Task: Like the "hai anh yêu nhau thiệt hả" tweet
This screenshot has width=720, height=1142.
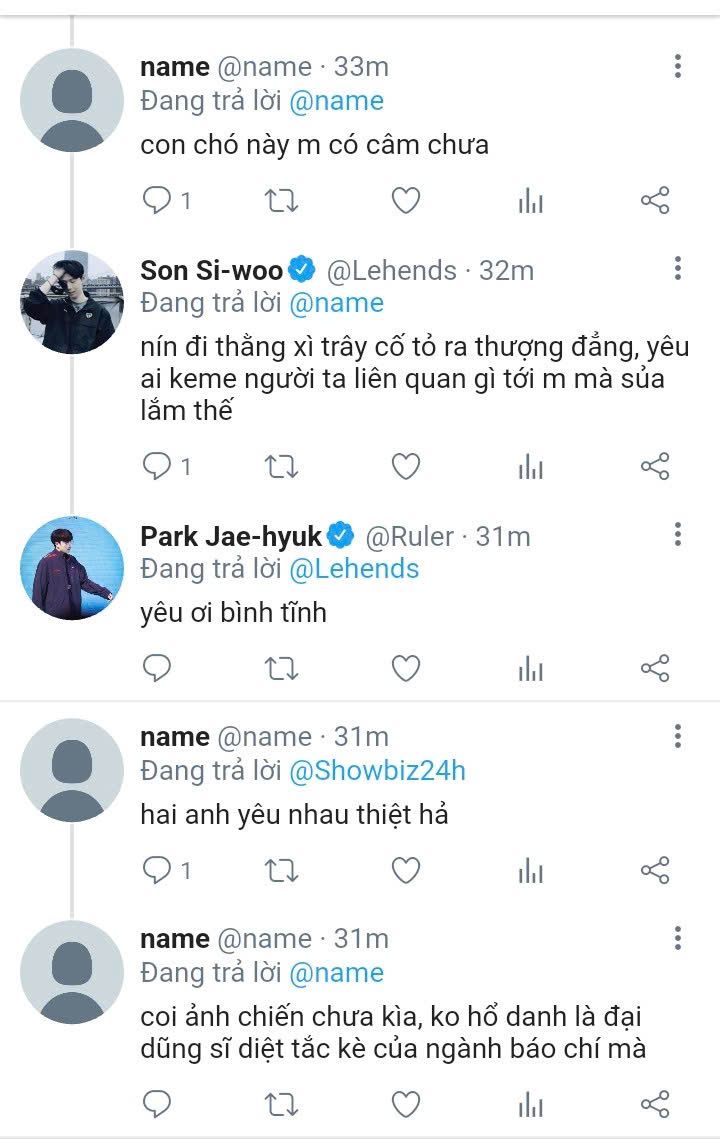Action: (405, 871)
